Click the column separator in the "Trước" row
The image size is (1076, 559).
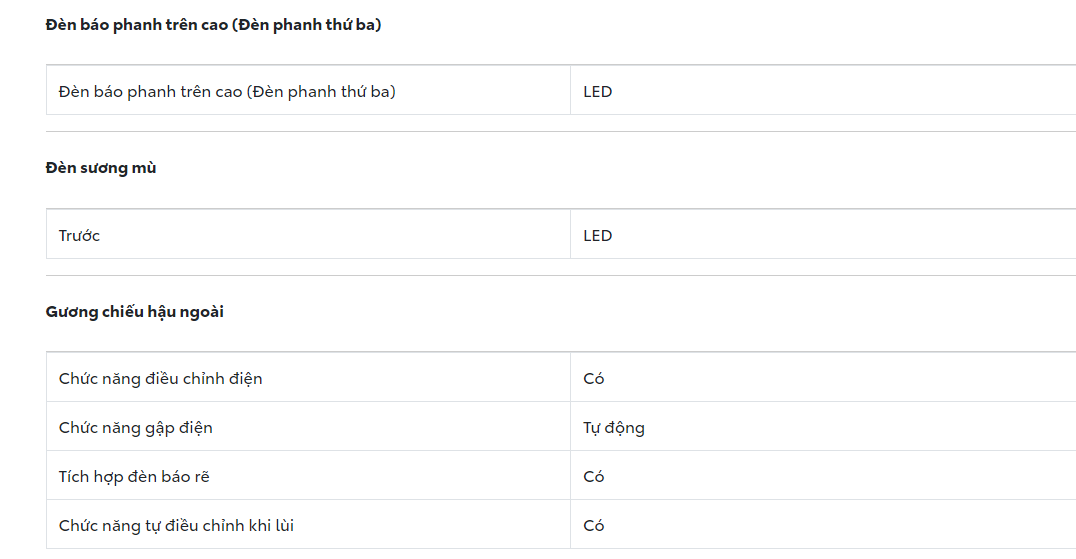pos(570,236)
